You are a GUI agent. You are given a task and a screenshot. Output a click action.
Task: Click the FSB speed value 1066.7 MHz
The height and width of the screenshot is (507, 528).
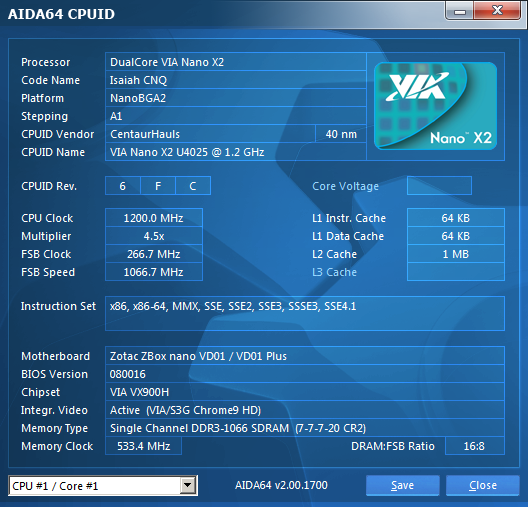click(x=154, y=272)
